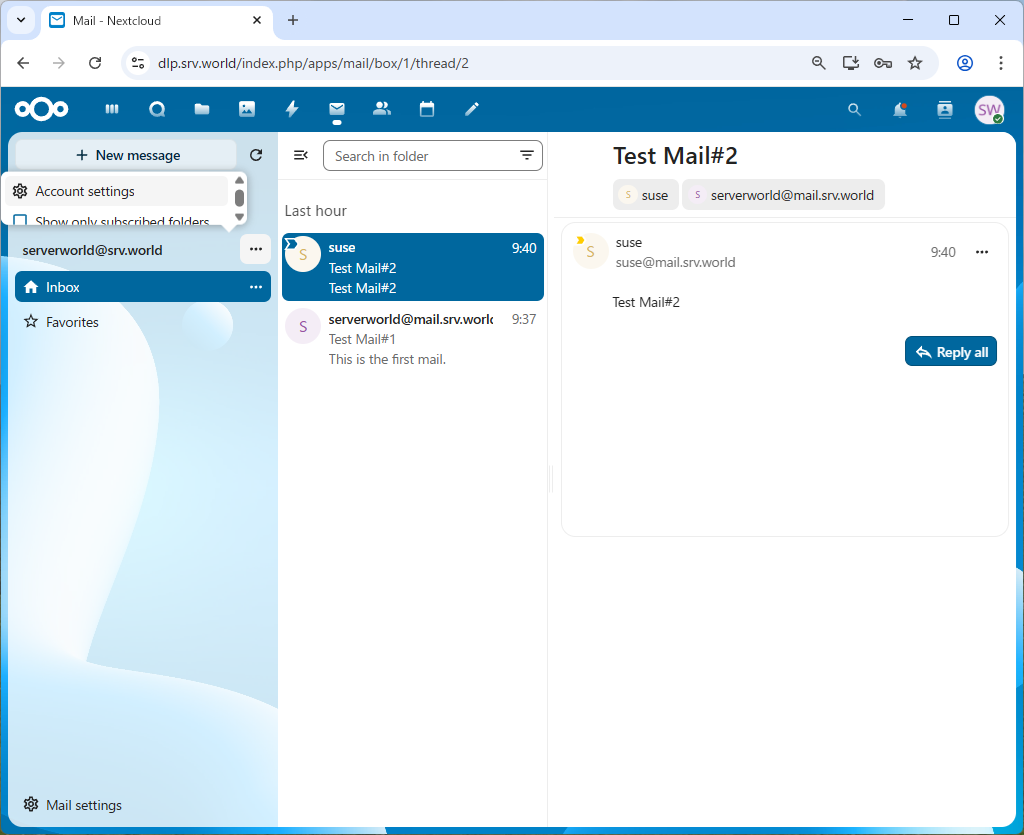Screen dimensions: 1024x835
Task: Open the Chrome three-dot menu
Action: pyautogui.click(x=1000, y=63)
